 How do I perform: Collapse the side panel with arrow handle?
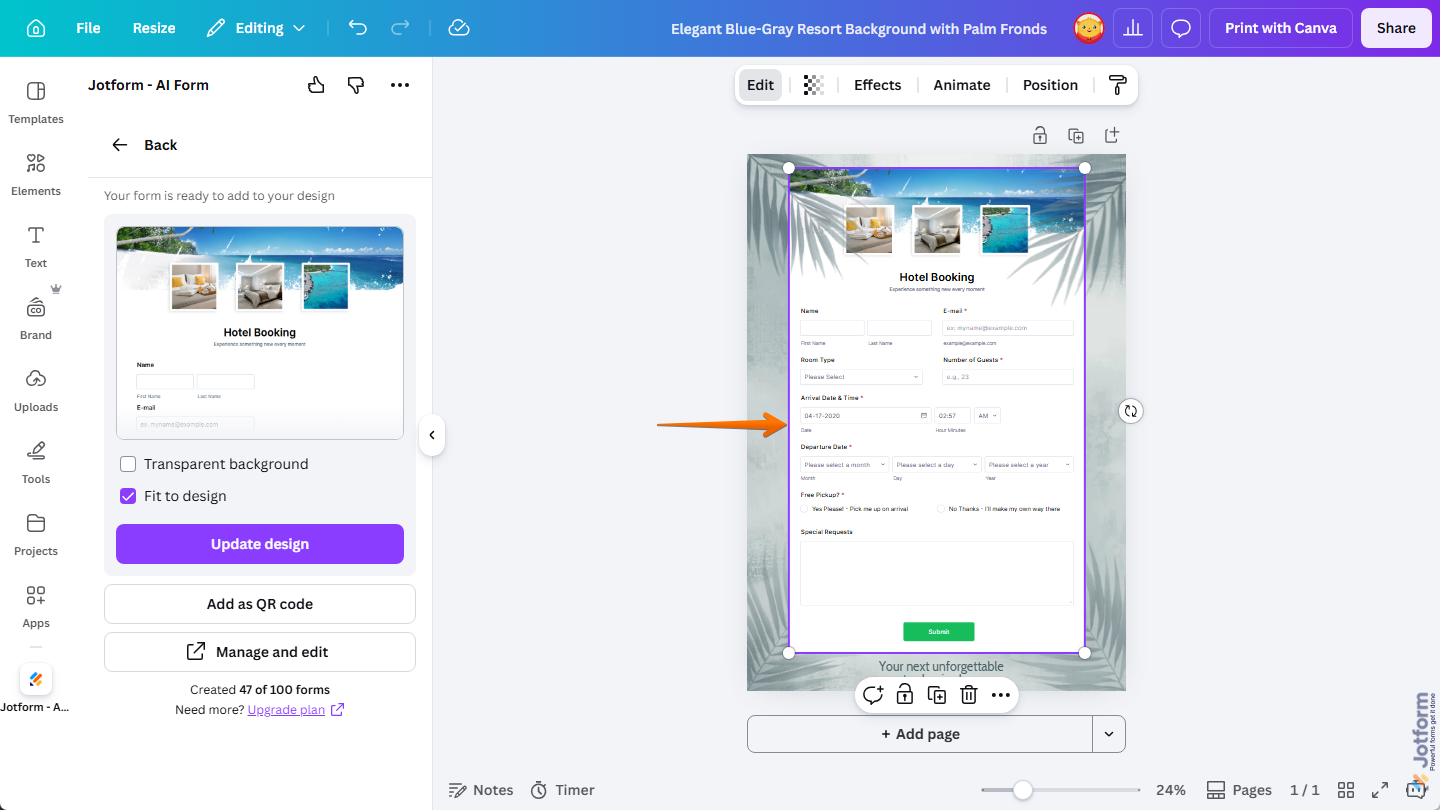pos(432,435)
